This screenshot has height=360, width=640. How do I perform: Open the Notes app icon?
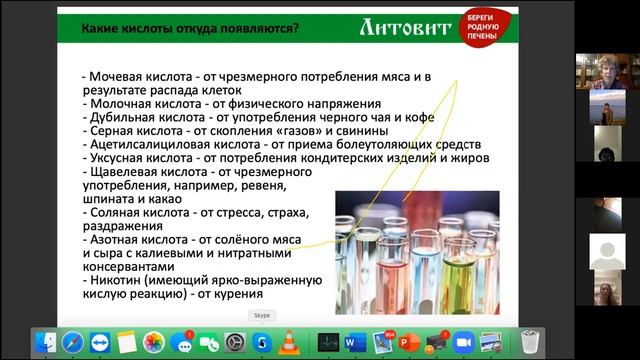[127, 342]
